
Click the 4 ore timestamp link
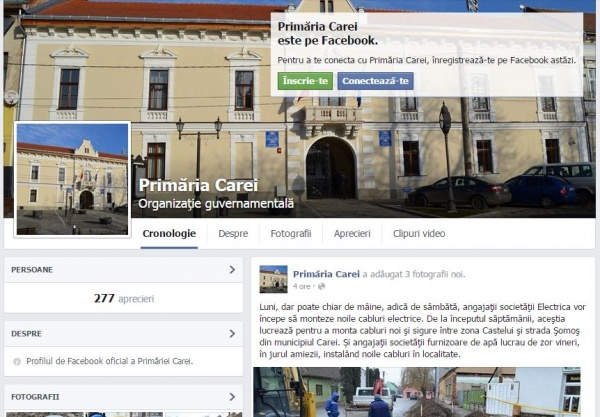tap(302, 286)
